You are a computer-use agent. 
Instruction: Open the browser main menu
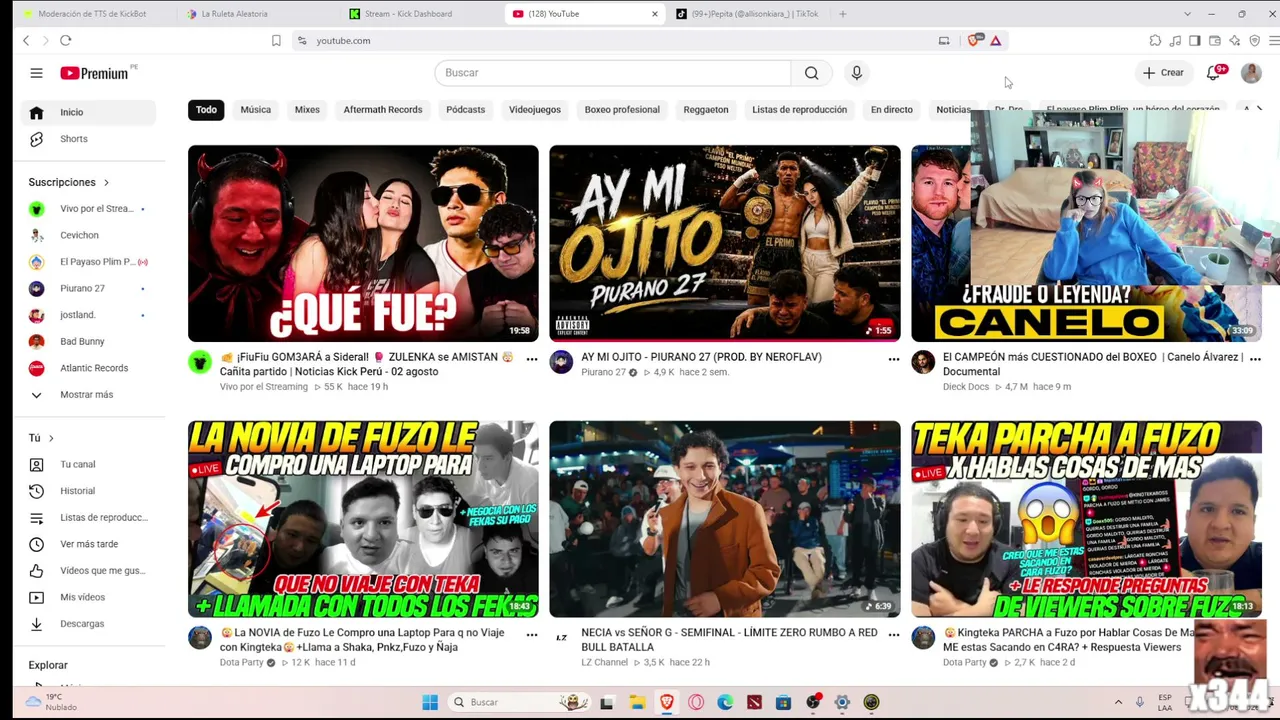(1274, 41)
